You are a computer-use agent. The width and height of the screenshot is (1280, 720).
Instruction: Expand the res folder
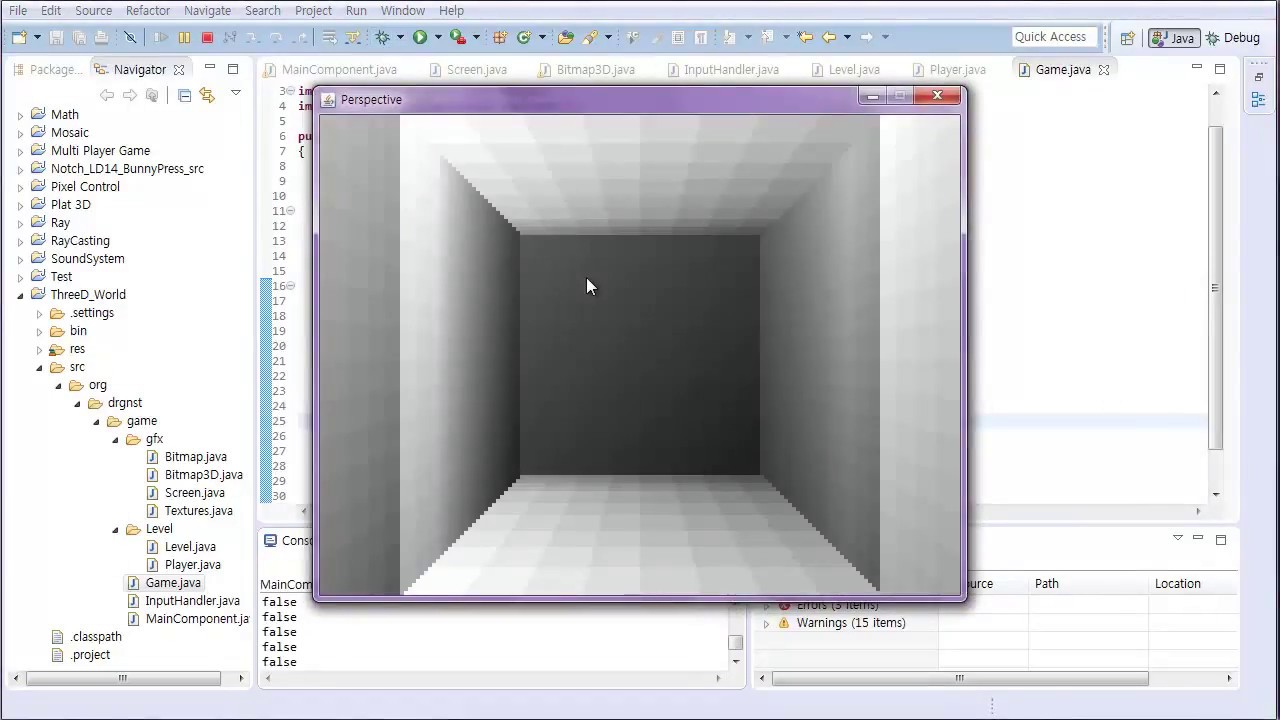39,349
